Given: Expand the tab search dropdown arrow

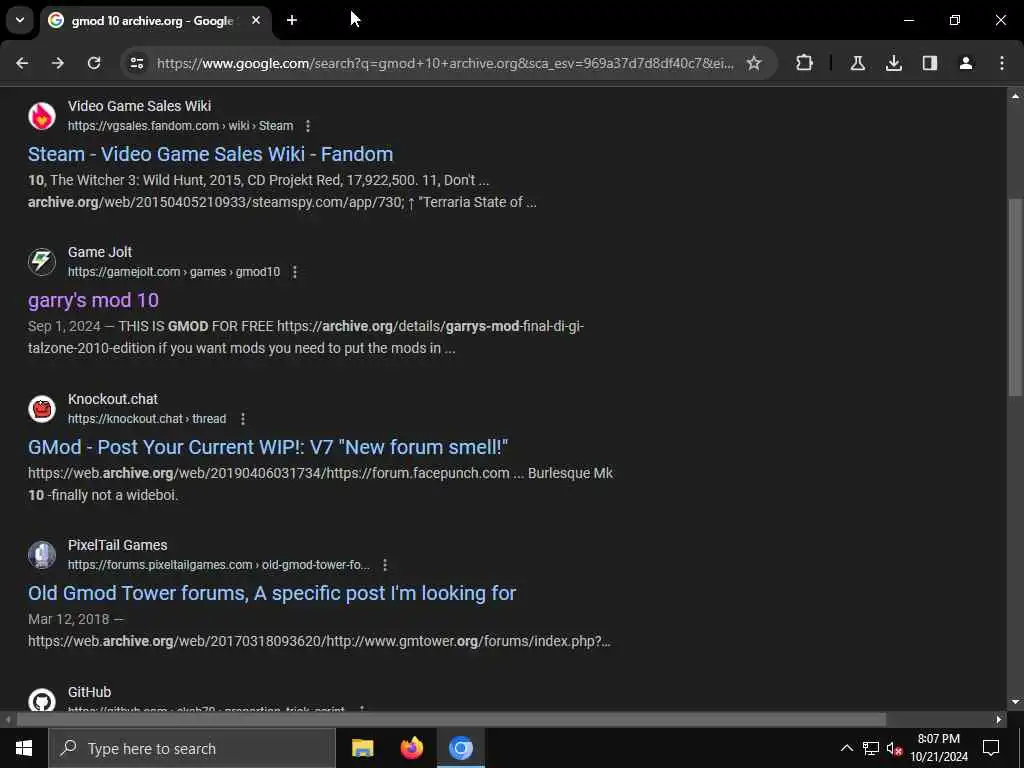Looking at the screenshot, I should (x=20, y=20).
